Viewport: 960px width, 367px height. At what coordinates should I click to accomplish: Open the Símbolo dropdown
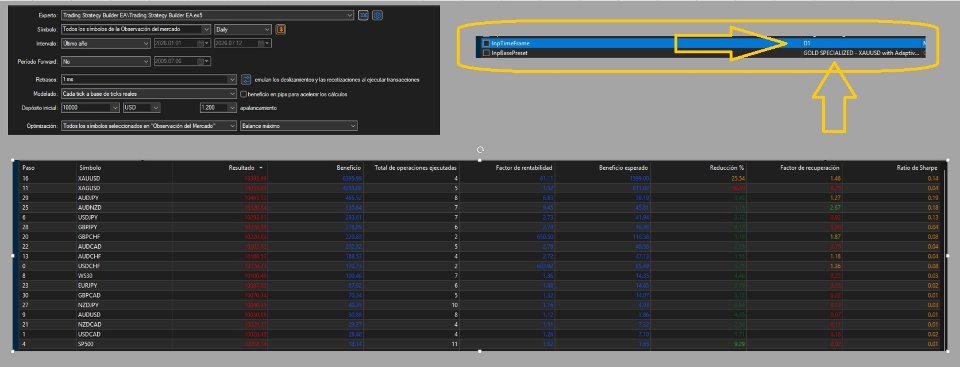pos(136,29)
